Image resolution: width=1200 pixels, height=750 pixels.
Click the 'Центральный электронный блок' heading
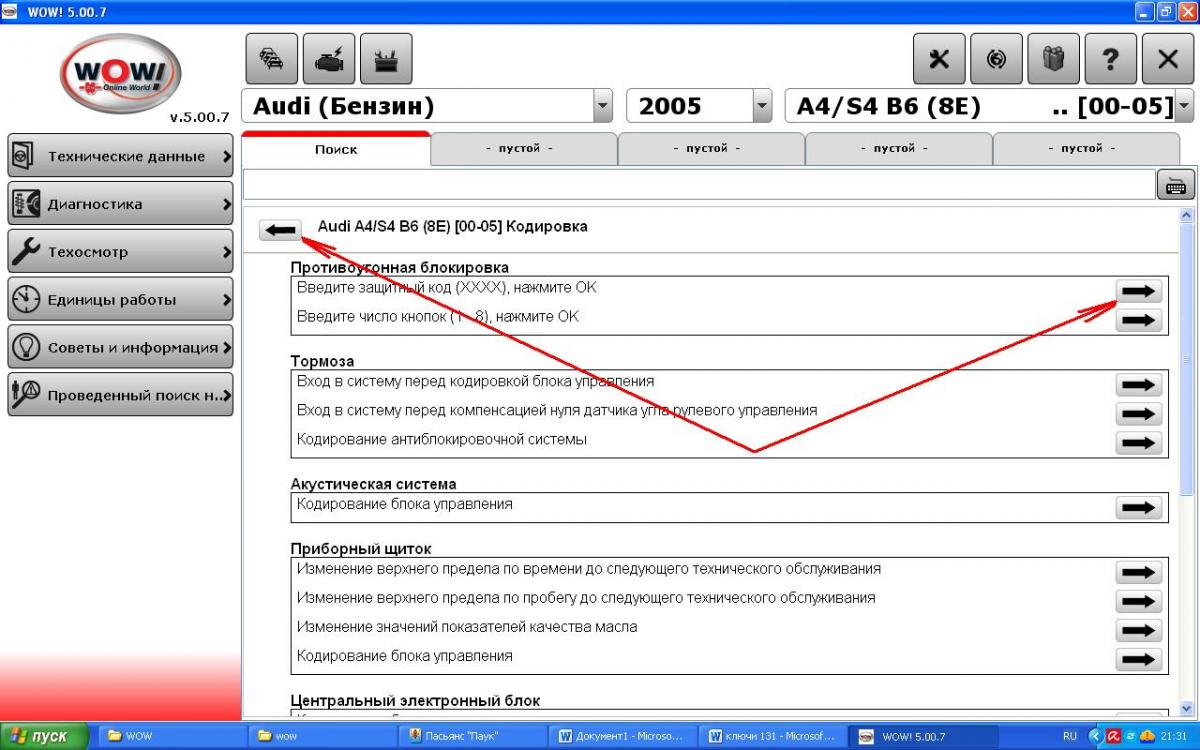pos(415,702)
